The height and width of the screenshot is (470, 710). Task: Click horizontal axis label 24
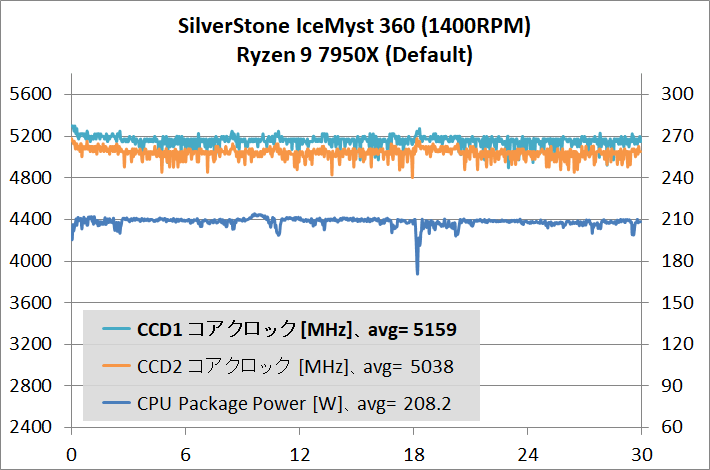pos(528,455)
